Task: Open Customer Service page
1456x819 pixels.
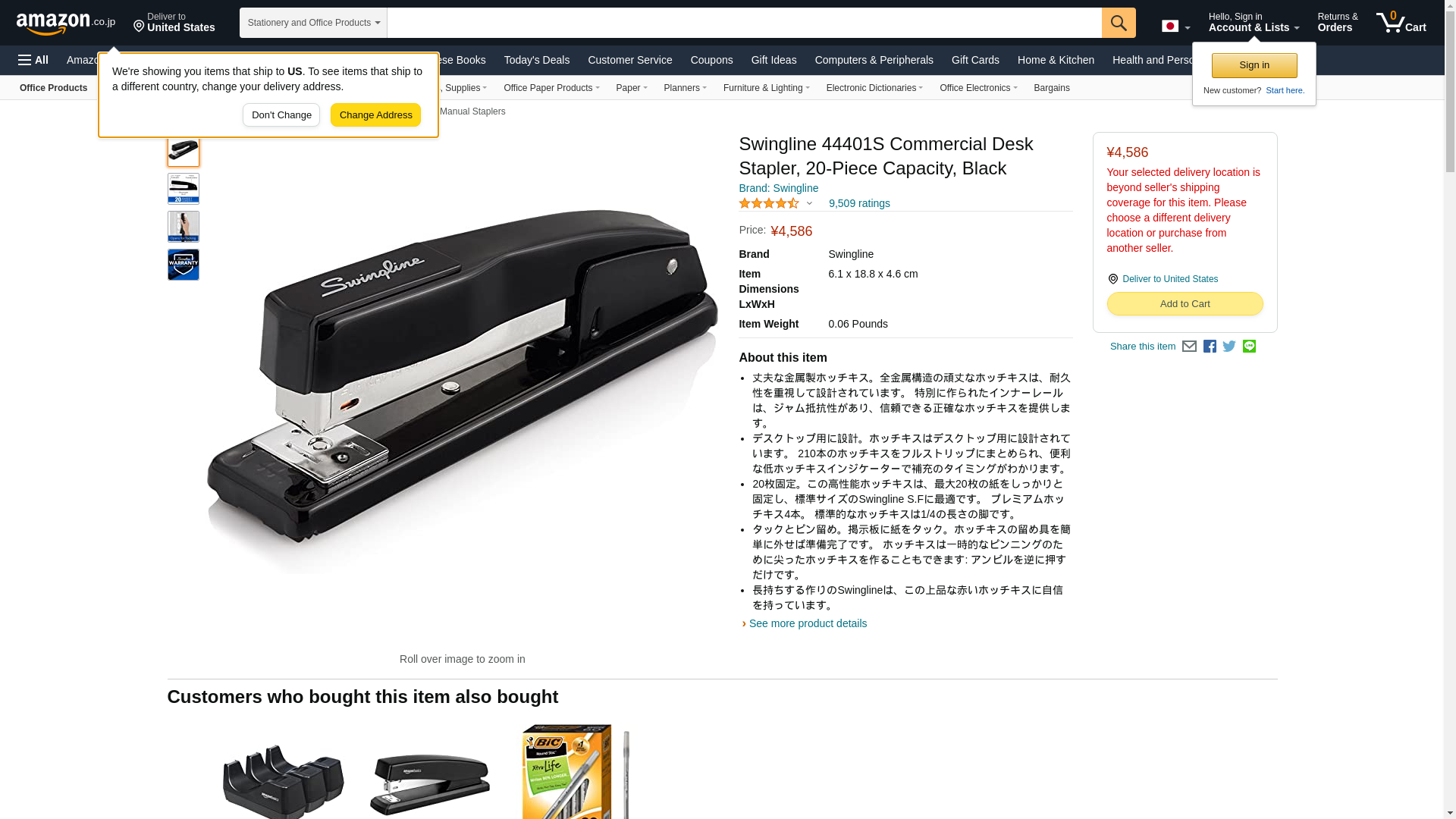Action: (x=629, y=60)
